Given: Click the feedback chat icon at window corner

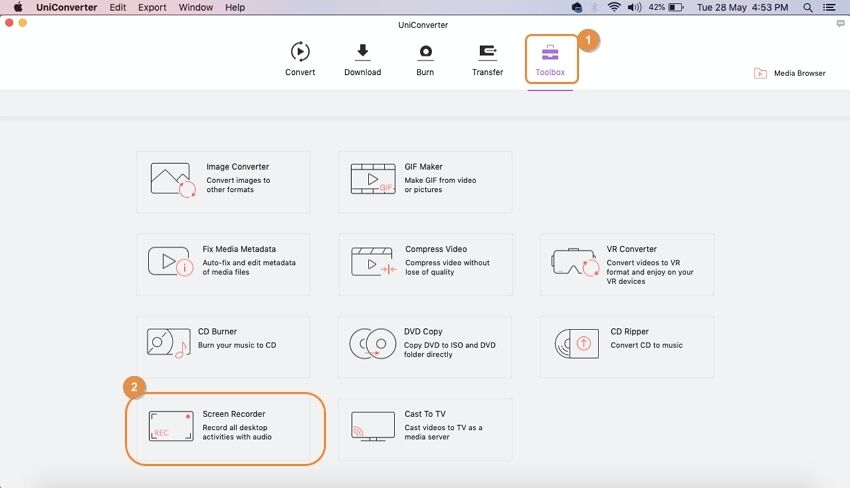Looking at the screenshot, I should tap(841, 24).
